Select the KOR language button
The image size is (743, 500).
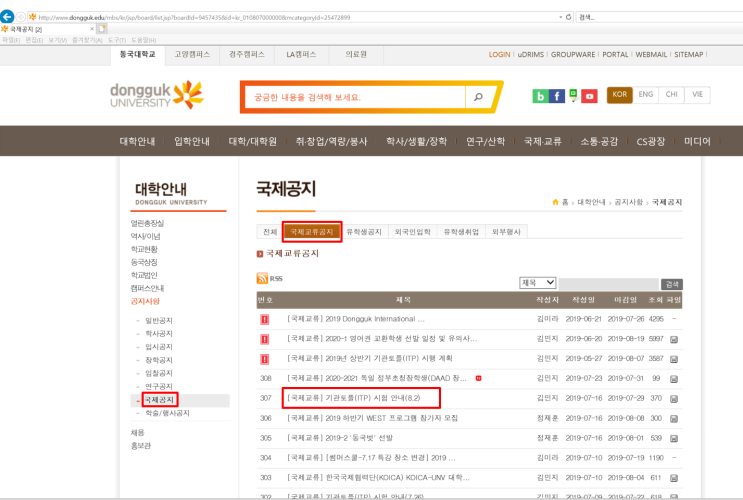pyautogui.click(x=619, y=94)
